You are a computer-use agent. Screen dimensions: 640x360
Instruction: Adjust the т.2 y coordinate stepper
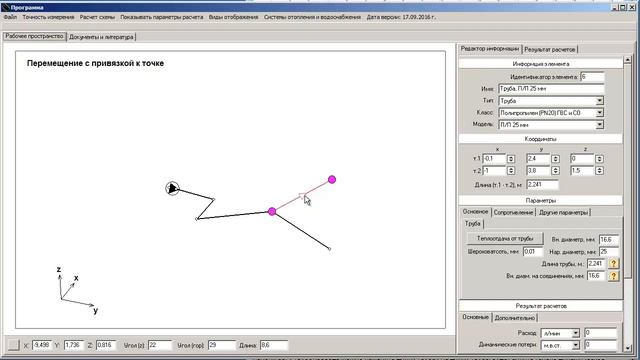click(555, 171)
